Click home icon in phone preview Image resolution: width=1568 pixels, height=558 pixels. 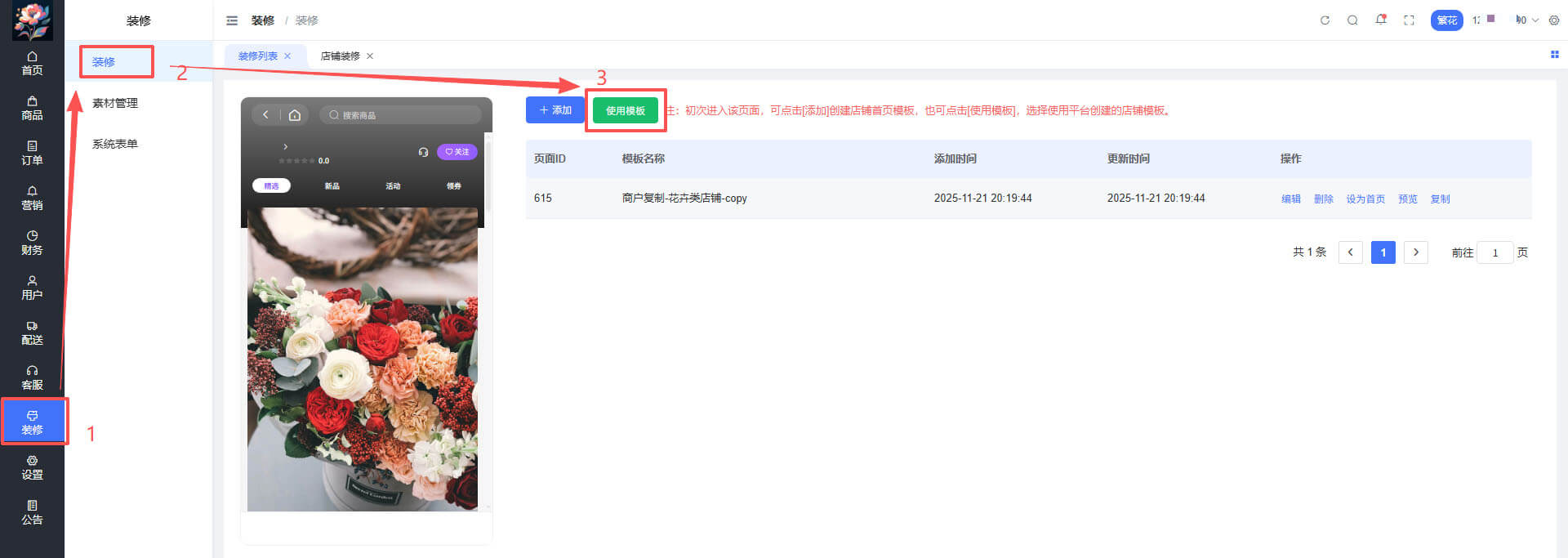(x=295, y=115)
